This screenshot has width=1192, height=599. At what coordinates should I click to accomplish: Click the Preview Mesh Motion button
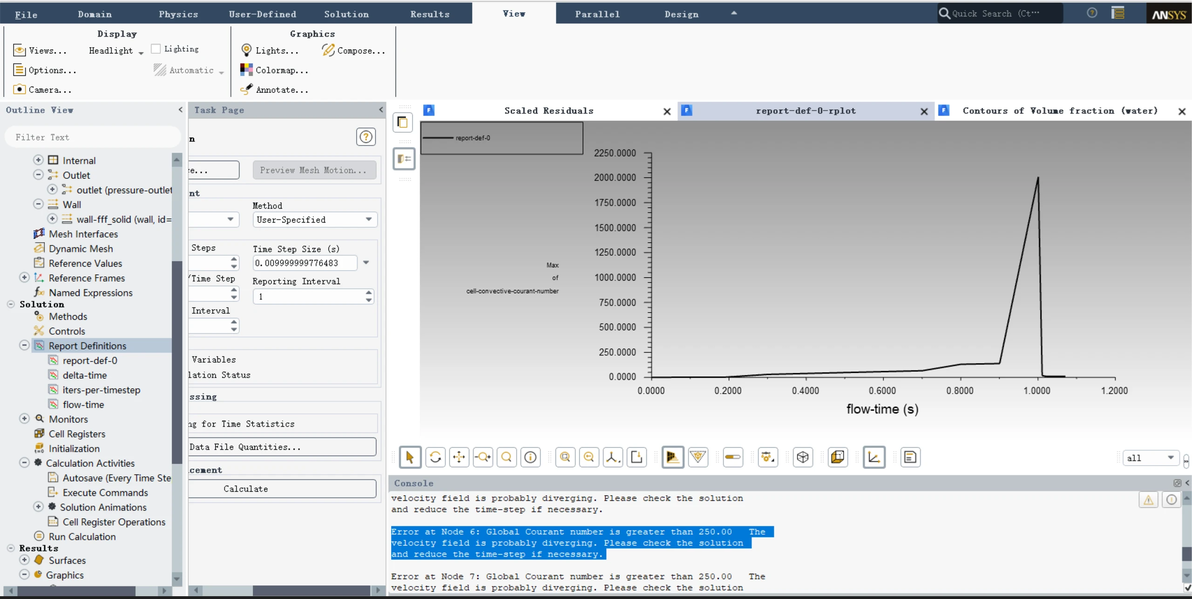click(x=315, y=170)
